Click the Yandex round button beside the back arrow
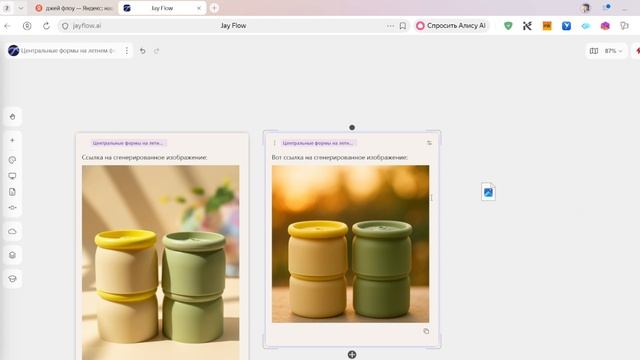This screenshot has height=360, width=640. pyautogui.click(x=27, y=26)
